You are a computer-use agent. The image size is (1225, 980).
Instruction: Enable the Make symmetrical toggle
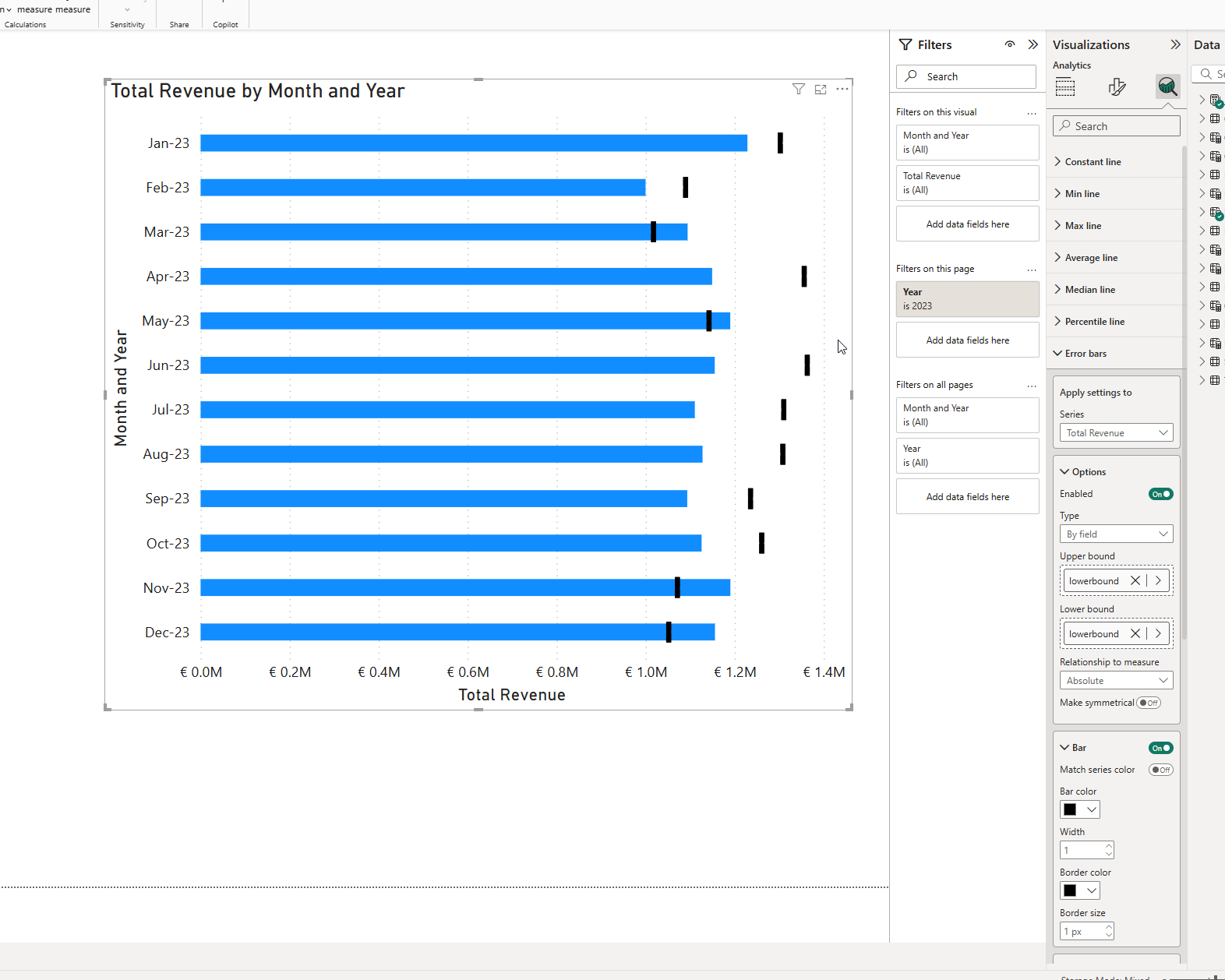click(1149, 703)
